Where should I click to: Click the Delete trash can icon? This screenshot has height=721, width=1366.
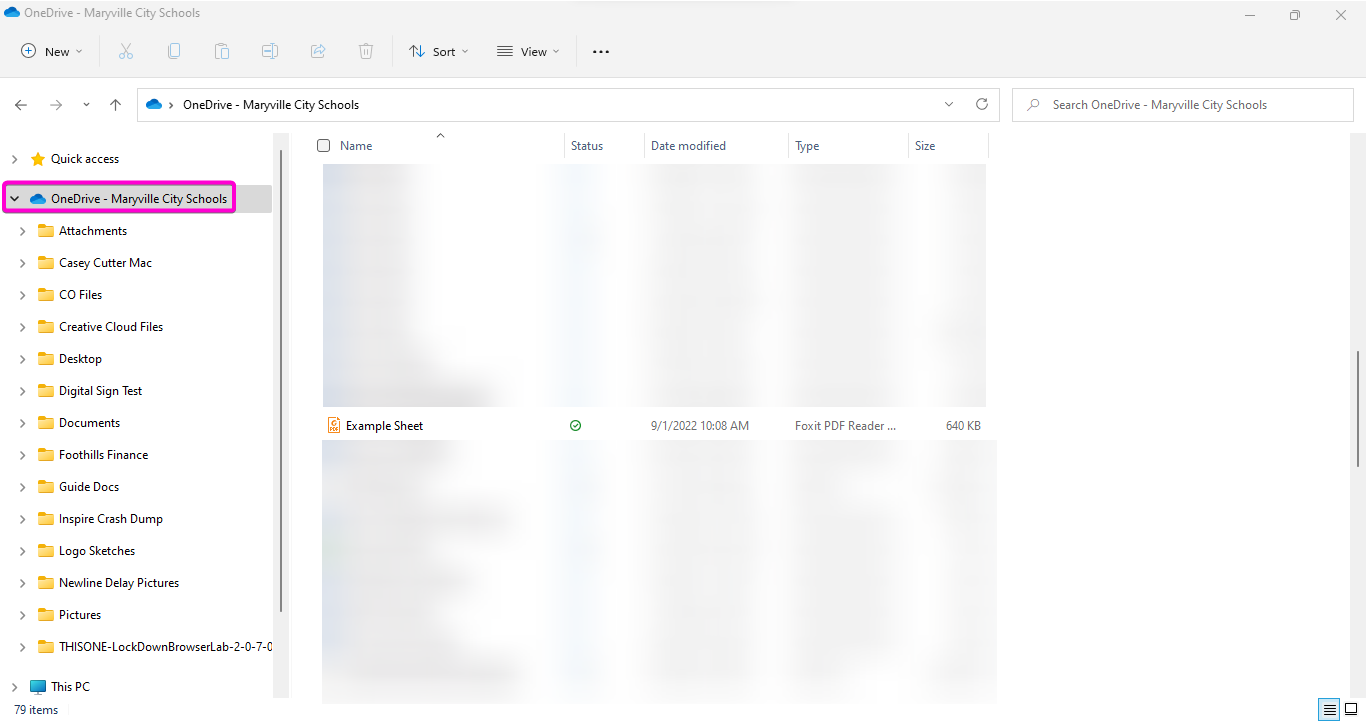tap(366, 51)
